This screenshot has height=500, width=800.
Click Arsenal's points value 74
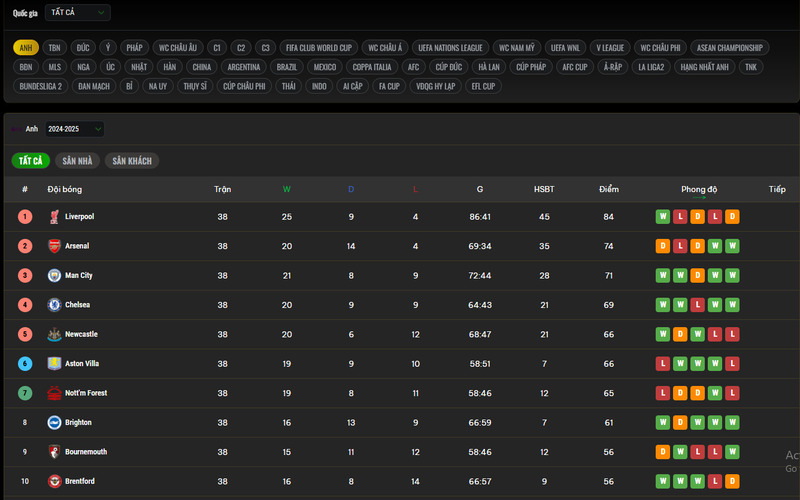609,246
